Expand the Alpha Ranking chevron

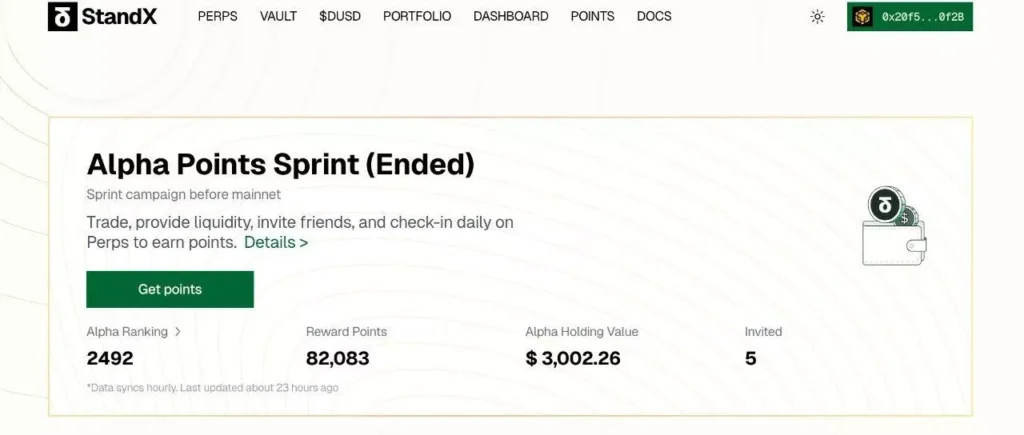(178, 331)
